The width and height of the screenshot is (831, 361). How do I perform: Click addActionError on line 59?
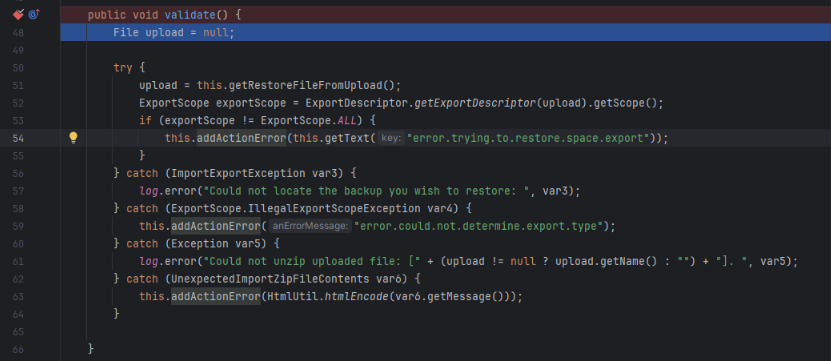tap(215, 226)
